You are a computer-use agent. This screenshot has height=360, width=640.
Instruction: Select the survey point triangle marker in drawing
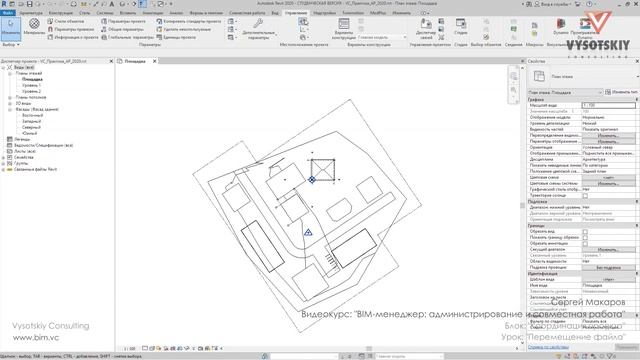click(x=308, y=232)
